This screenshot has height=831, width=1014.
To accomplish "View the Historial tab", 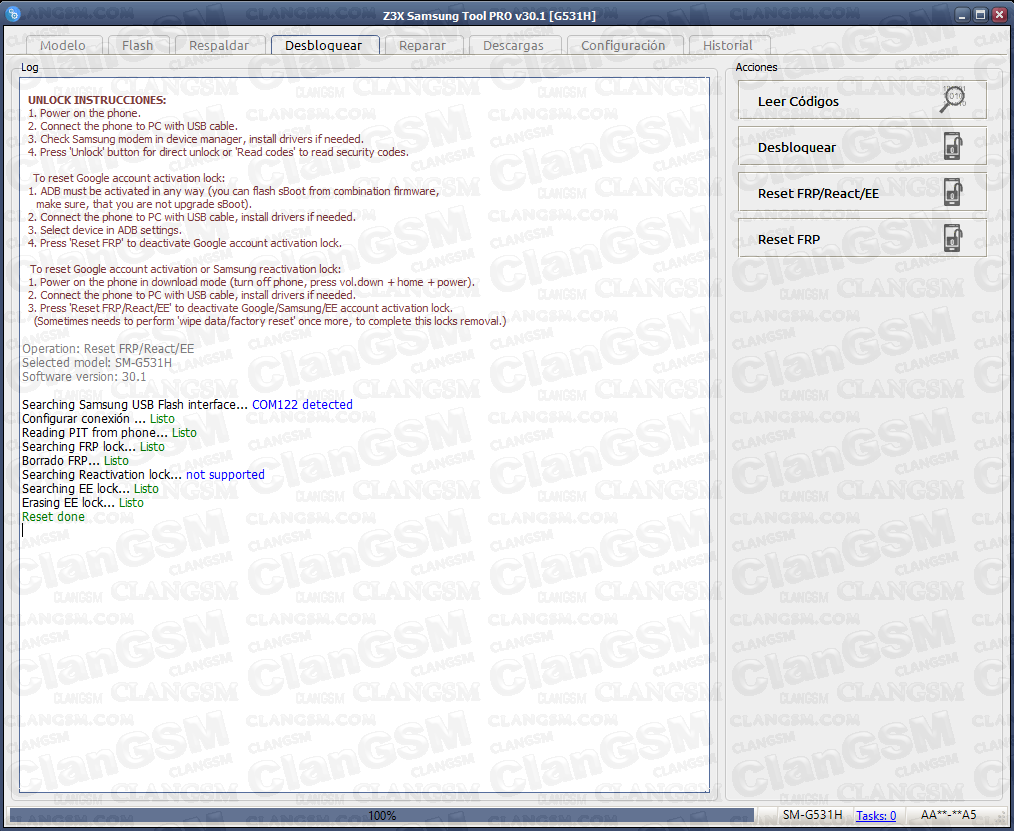I will click(x=728, y=45).
